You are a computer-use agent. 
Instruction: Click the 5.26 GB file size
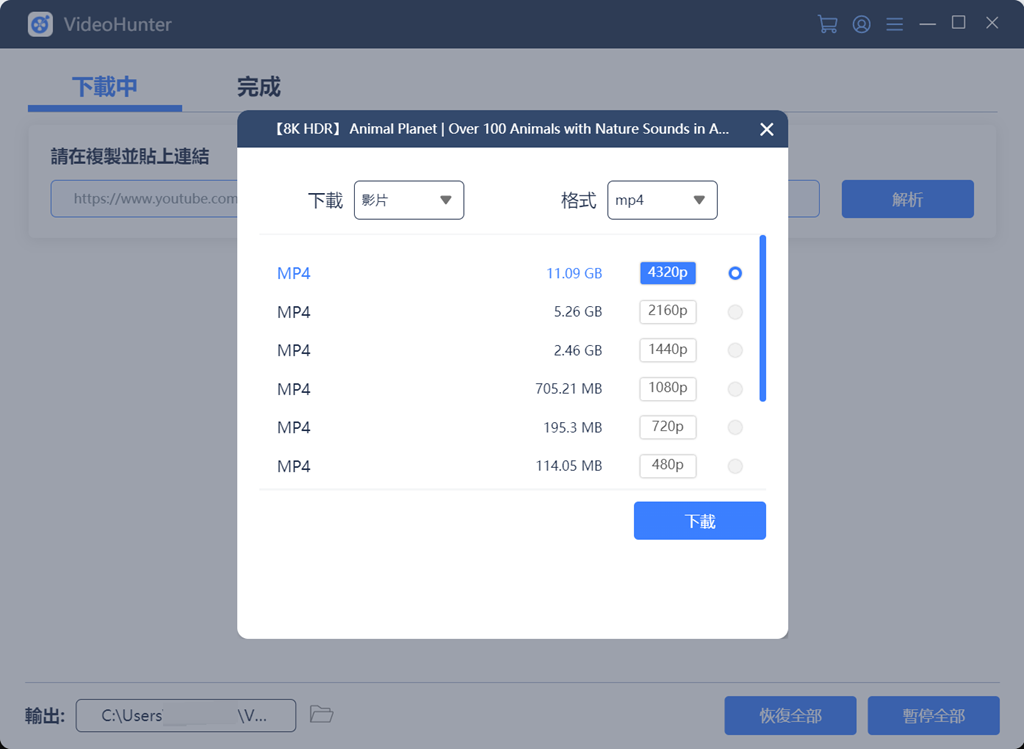coord(578,312)
